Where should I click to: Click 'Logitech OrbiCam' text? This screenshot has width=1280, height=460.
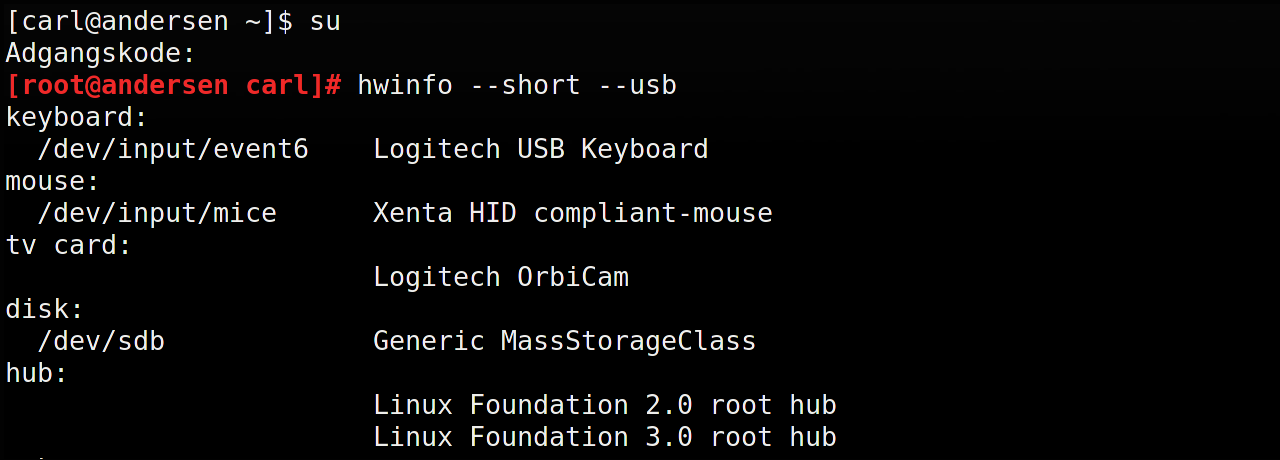click(500, 277)
